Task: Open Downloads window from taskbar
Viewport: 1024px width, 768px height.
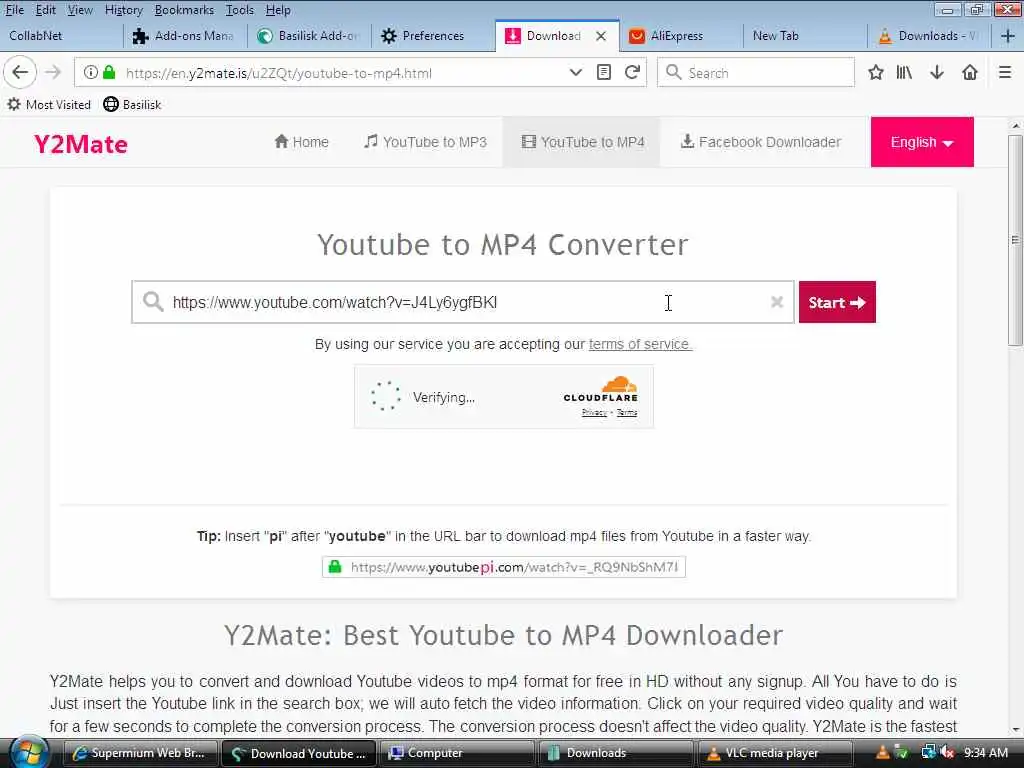Action: coord(615,753)
